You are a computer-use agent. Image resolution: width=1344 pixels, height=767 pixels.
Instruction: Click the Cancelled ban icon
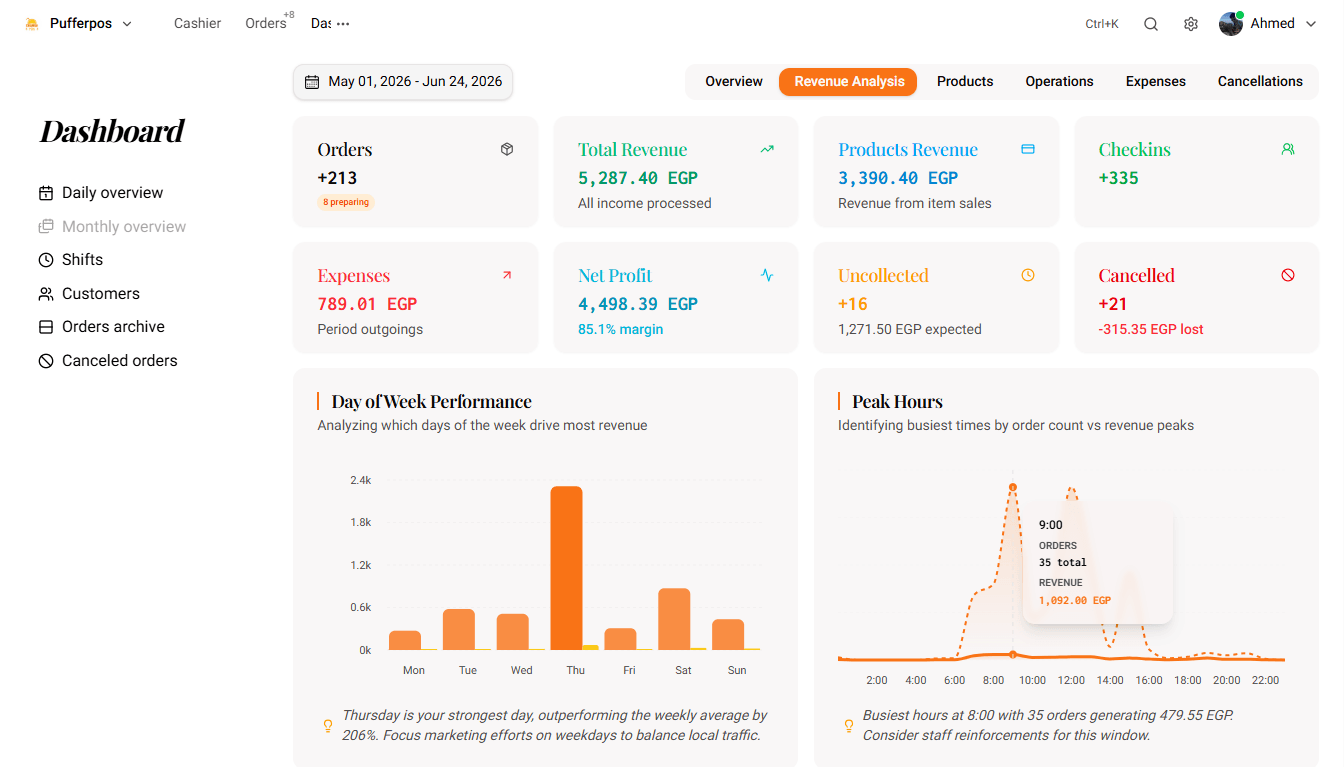pos(1288,275)
